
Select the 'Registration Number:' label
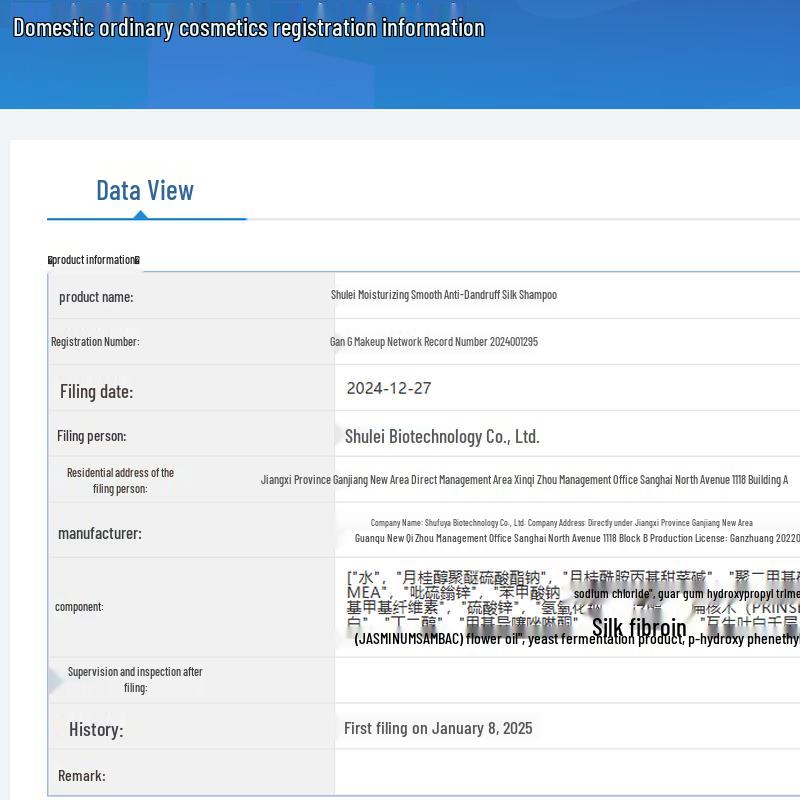pos(95,342)
